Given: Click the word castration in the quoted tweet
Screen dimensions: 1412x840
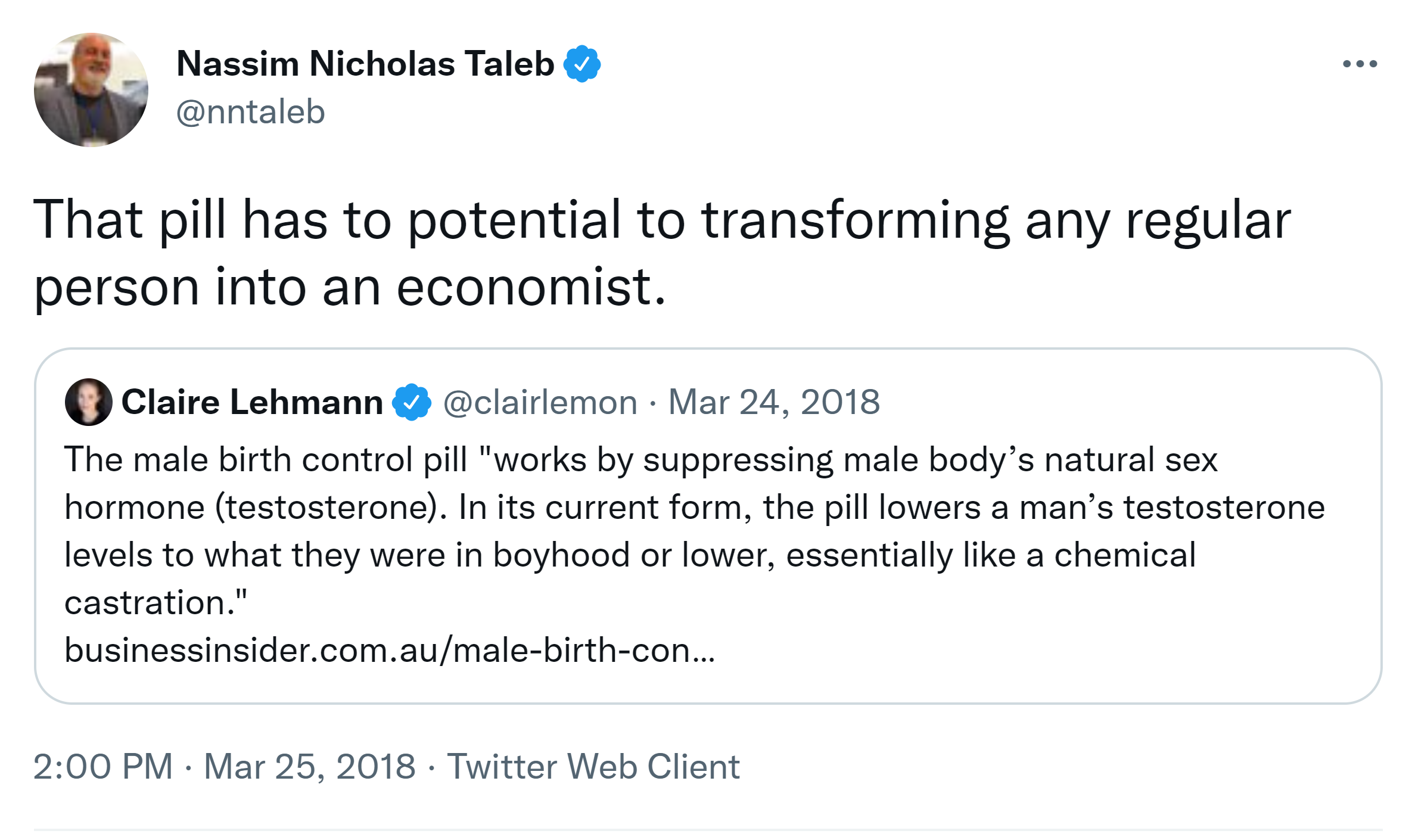Looking at the screenshot, I should [x=146, y=602].
